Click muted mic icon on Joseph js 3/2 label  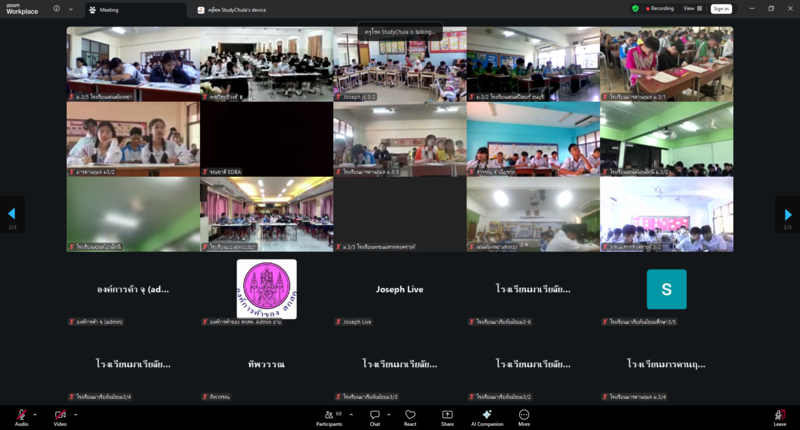pos(338,97)
